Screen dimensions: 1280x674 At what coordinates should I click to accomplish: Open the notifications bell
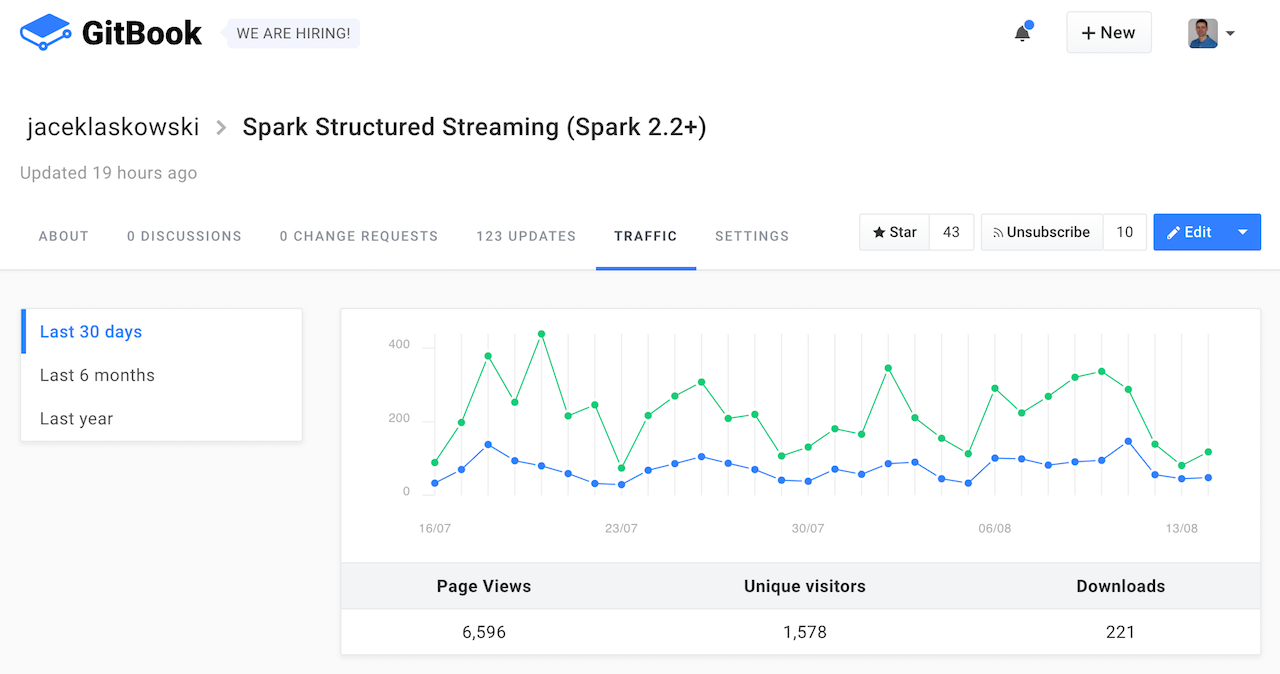pyautogui.click(x=1022, y=33)
